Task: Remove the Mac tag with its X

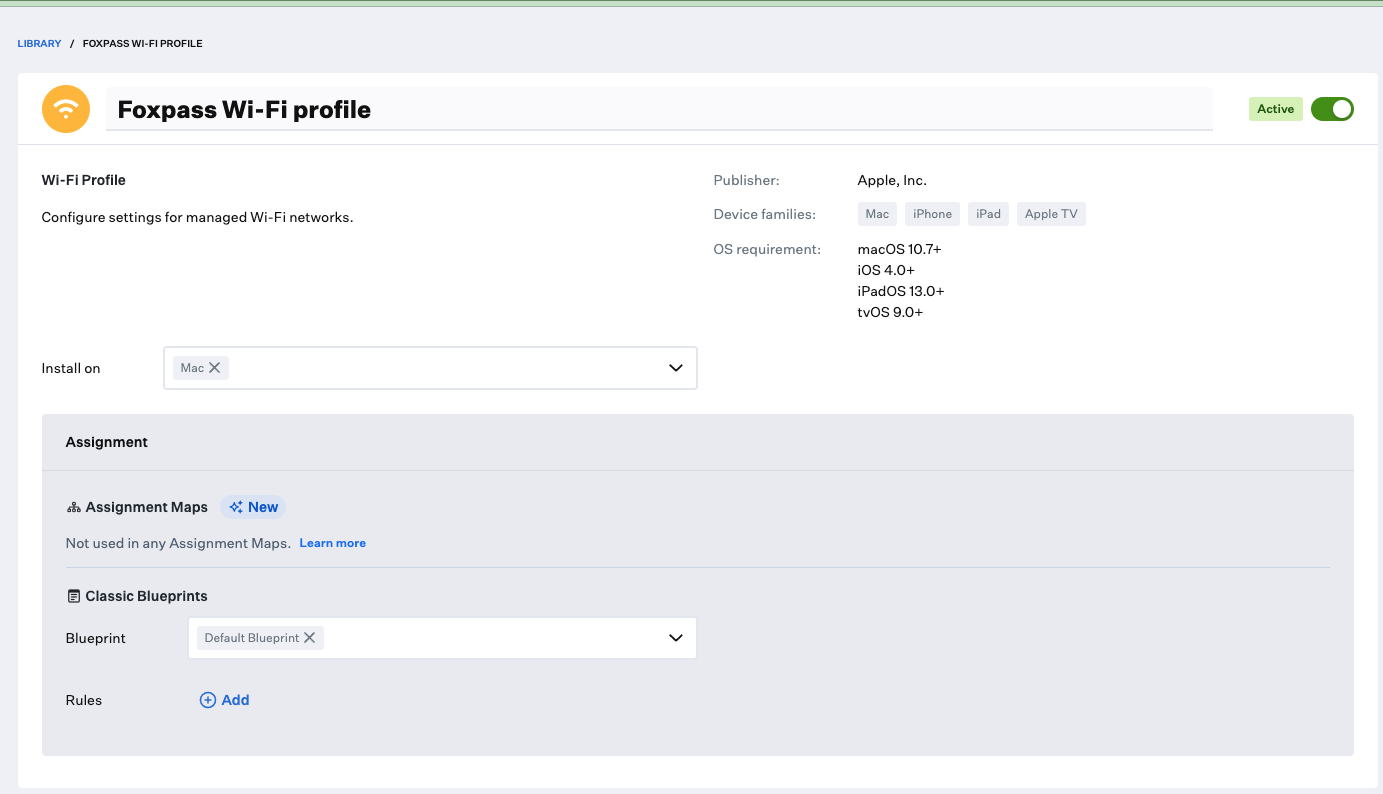Action: point(214,368)
